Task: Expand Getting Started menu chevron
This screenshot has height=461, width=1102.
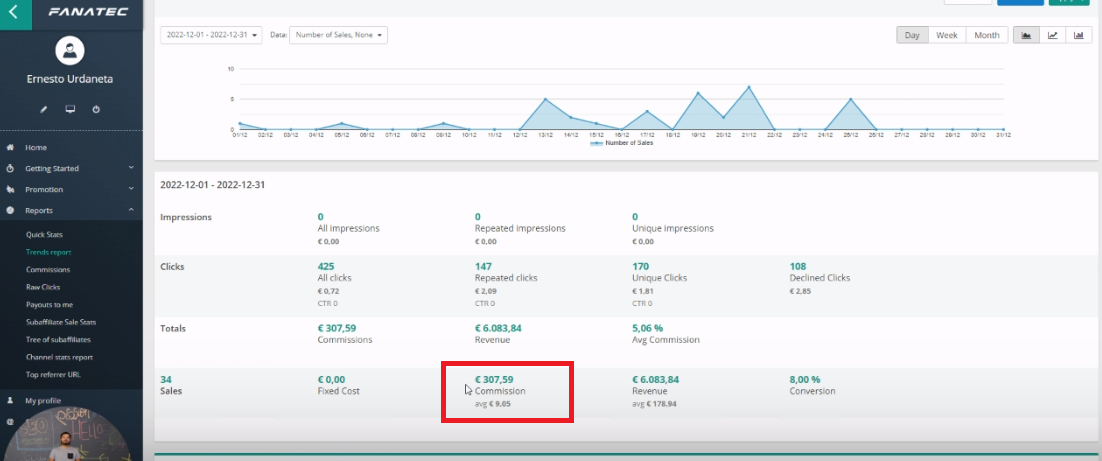Action: [x=131, y=169]
